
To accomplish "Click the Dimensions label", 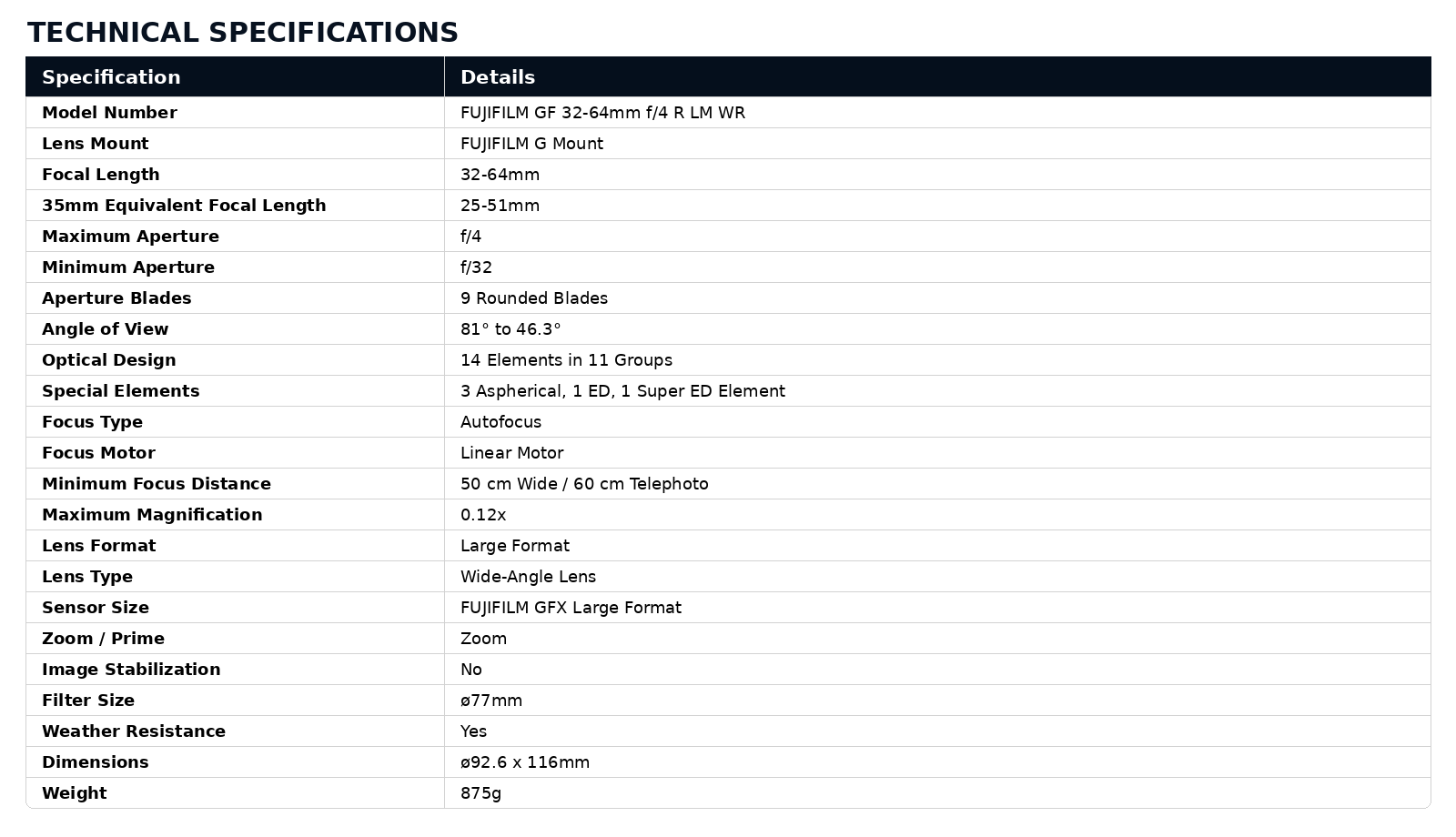I will coord(95,762).
